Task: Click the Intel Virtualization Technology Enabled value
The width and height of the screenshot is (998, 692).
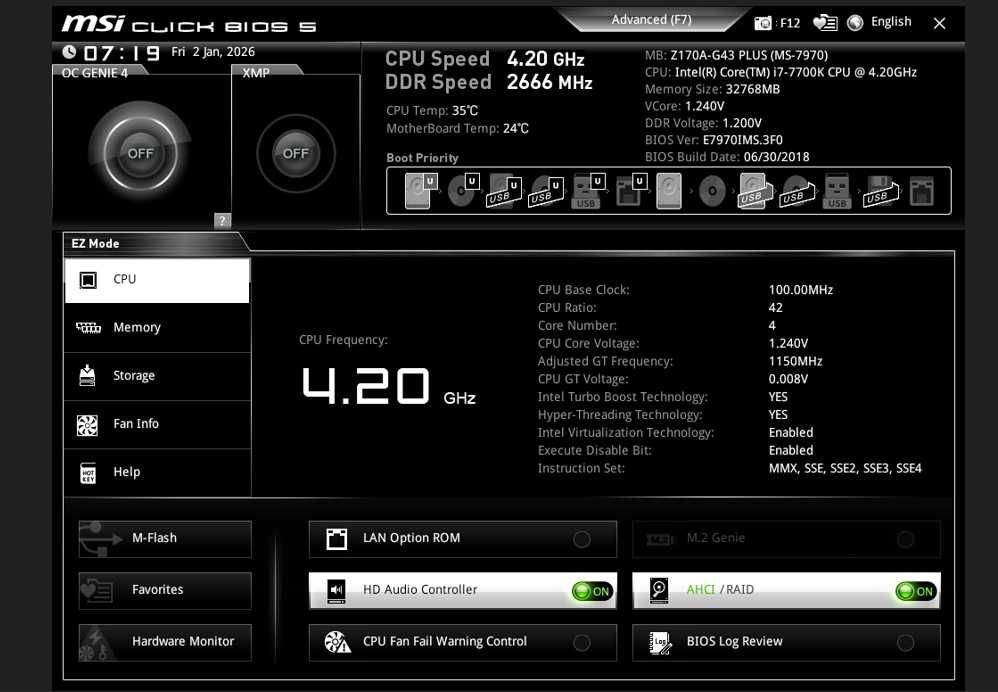Action: (x=791, y=432)
